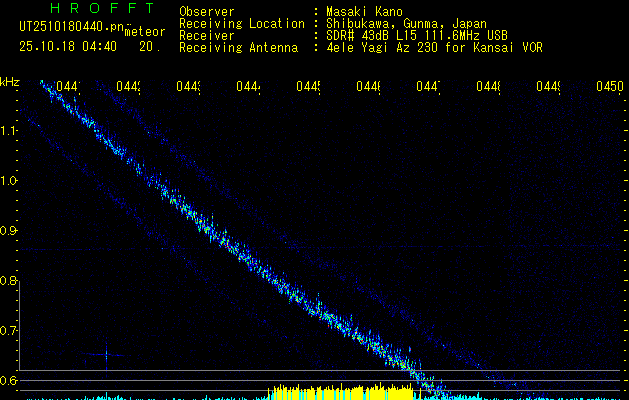Click the meteor label under the filename

[x=144, y=32]
